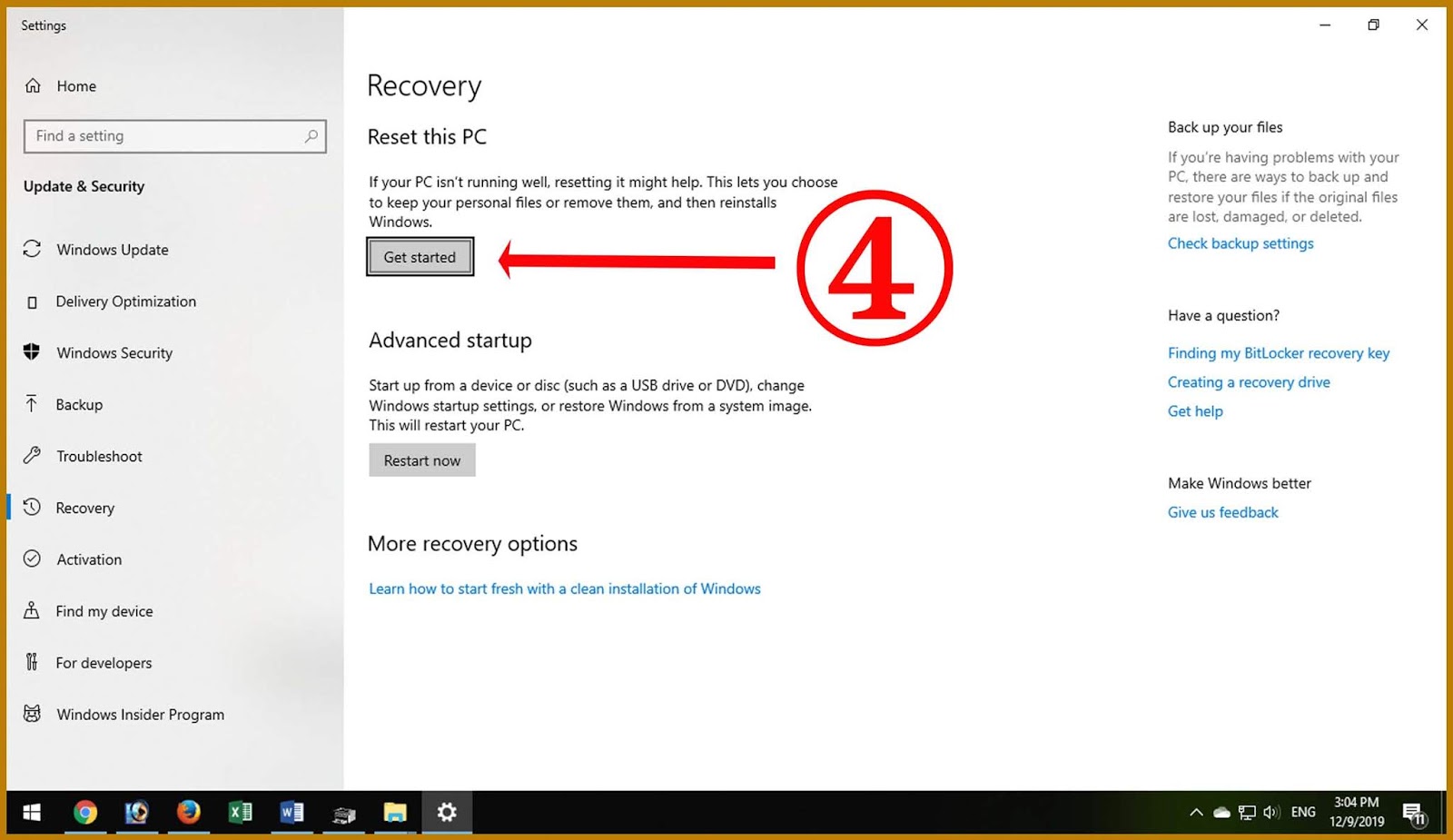Select Recovery label in sidebar
The width and height of the screenshot is (1453, 840).
point(85,509)
